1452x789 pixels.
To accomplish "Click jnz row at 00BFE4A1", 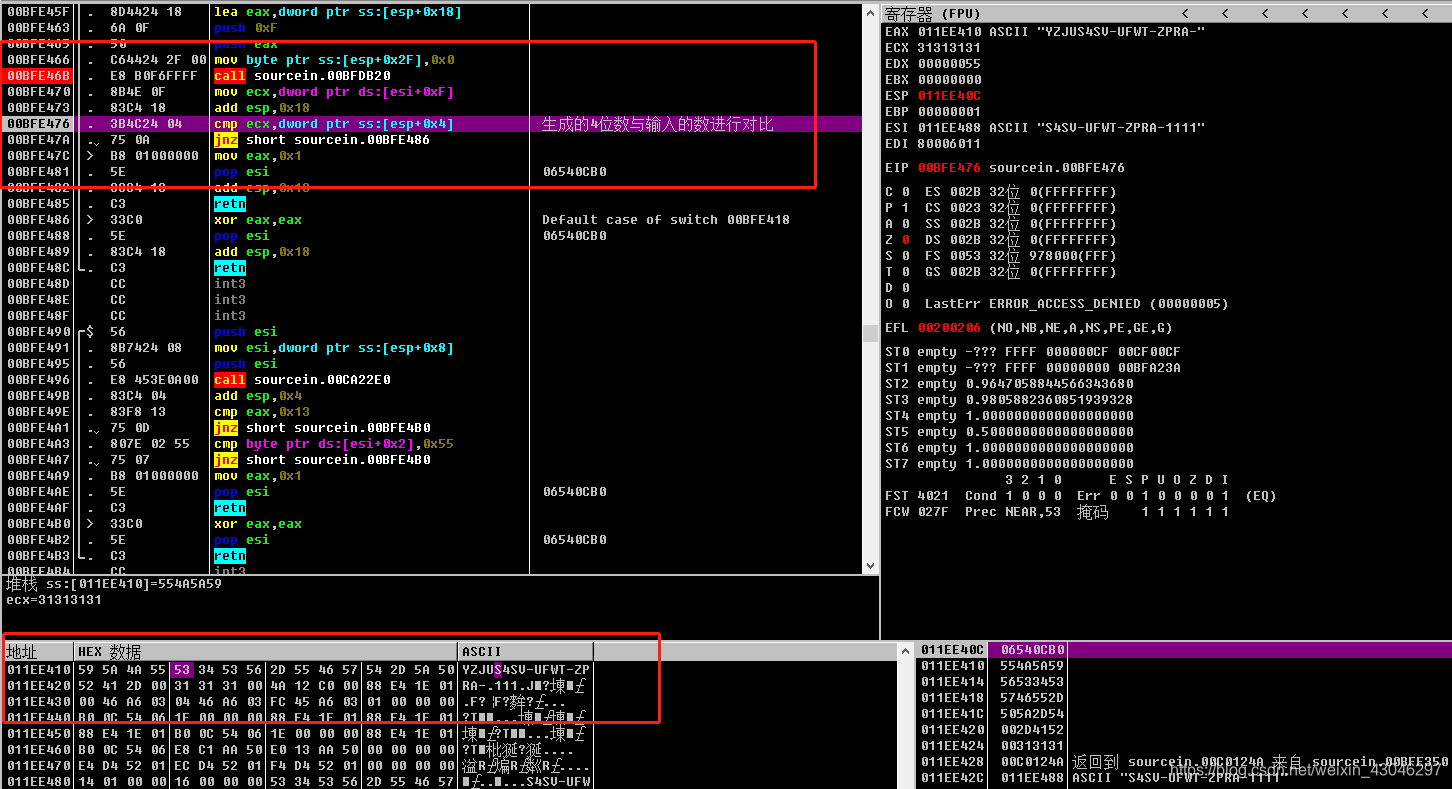I will click(x=431, y=428).
